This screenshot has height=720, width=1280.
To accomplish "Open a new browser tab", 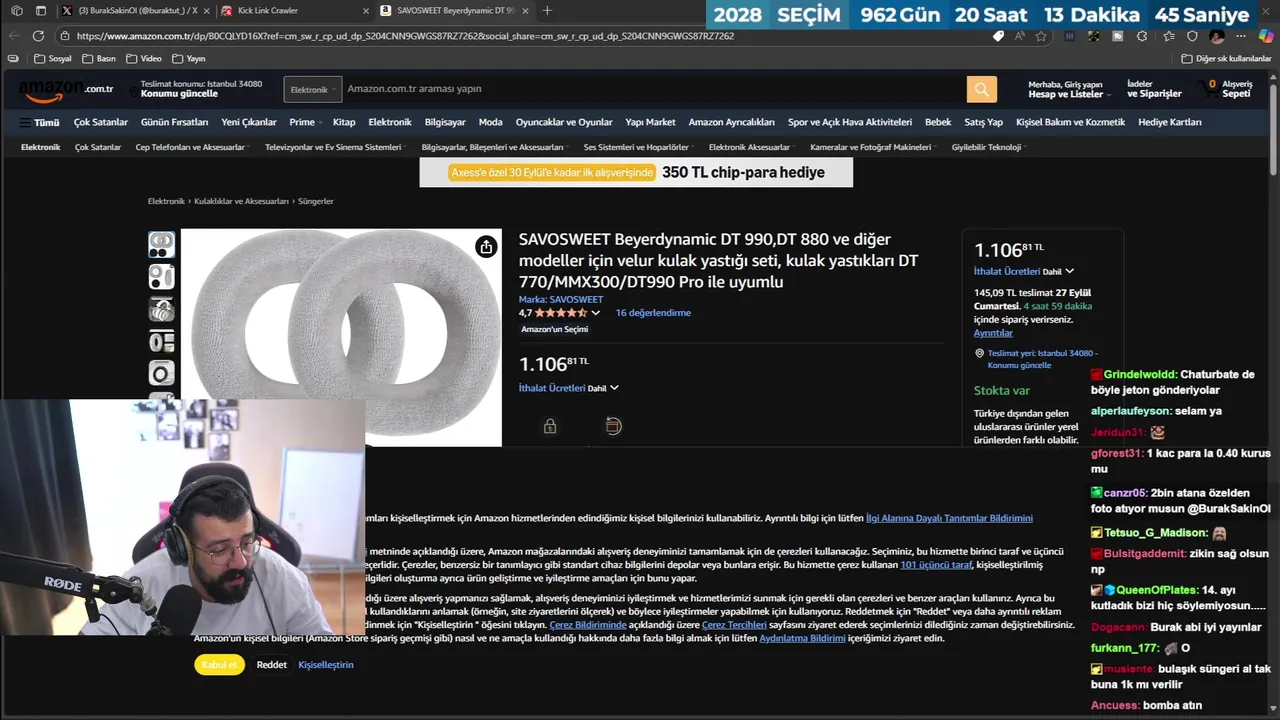I will coord(547,11).
